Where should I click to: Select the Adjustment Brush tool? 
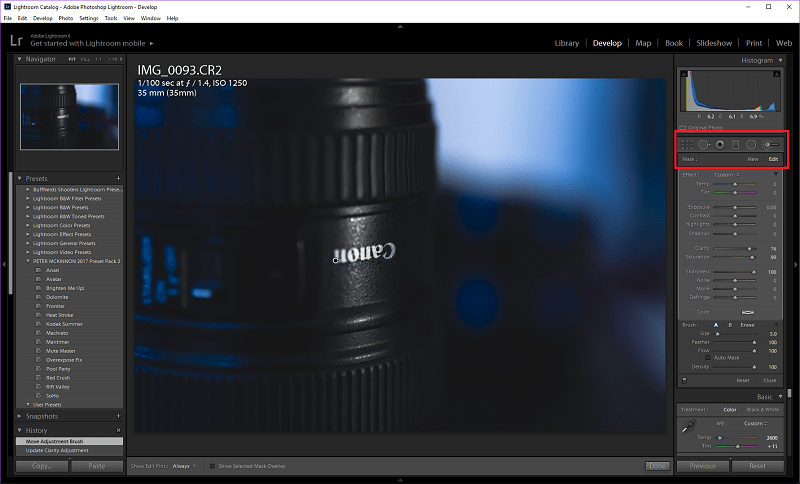[x=770, y=145]
